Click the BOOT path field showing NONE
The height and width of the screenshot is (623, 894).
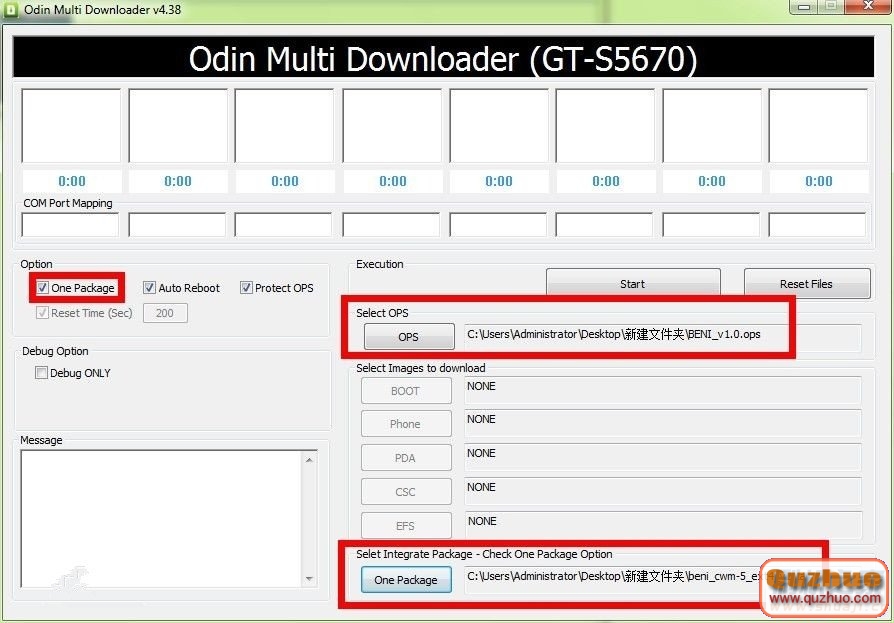[x=663, y=390]
